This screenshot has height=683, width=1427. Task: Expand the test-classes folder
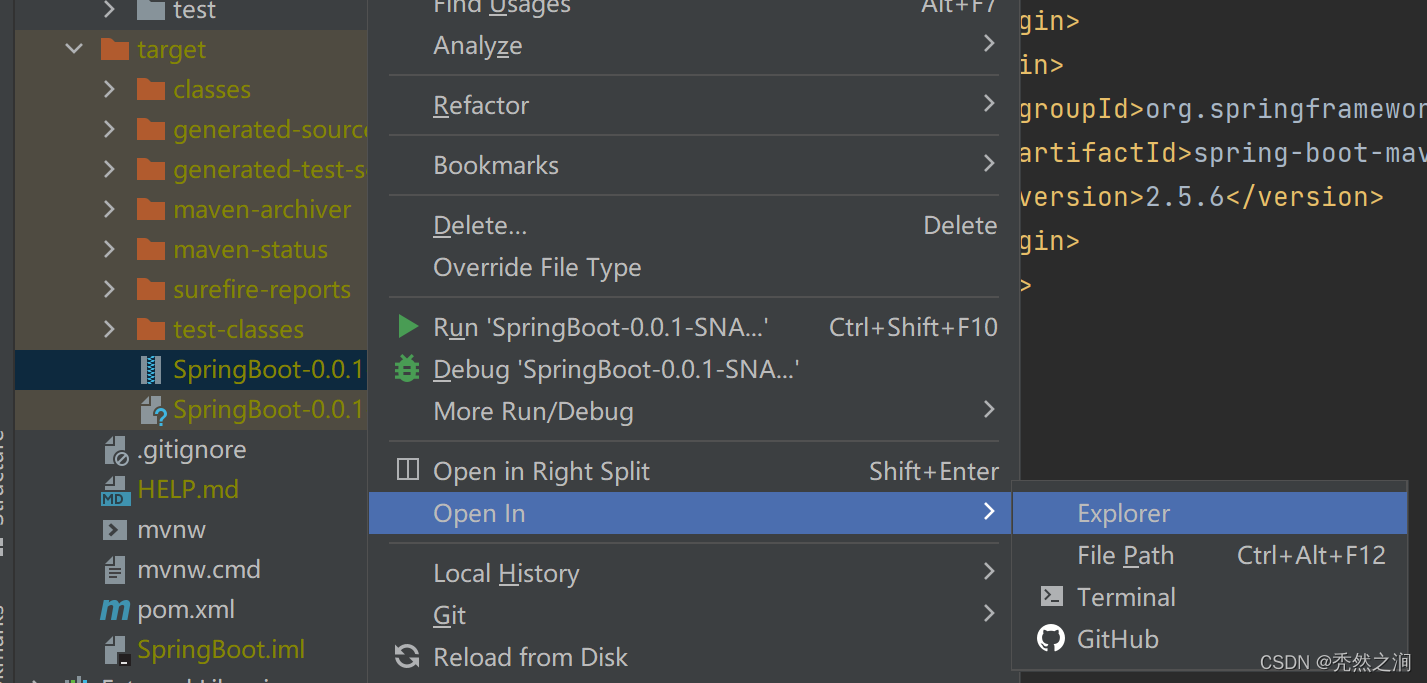(109, 329)
